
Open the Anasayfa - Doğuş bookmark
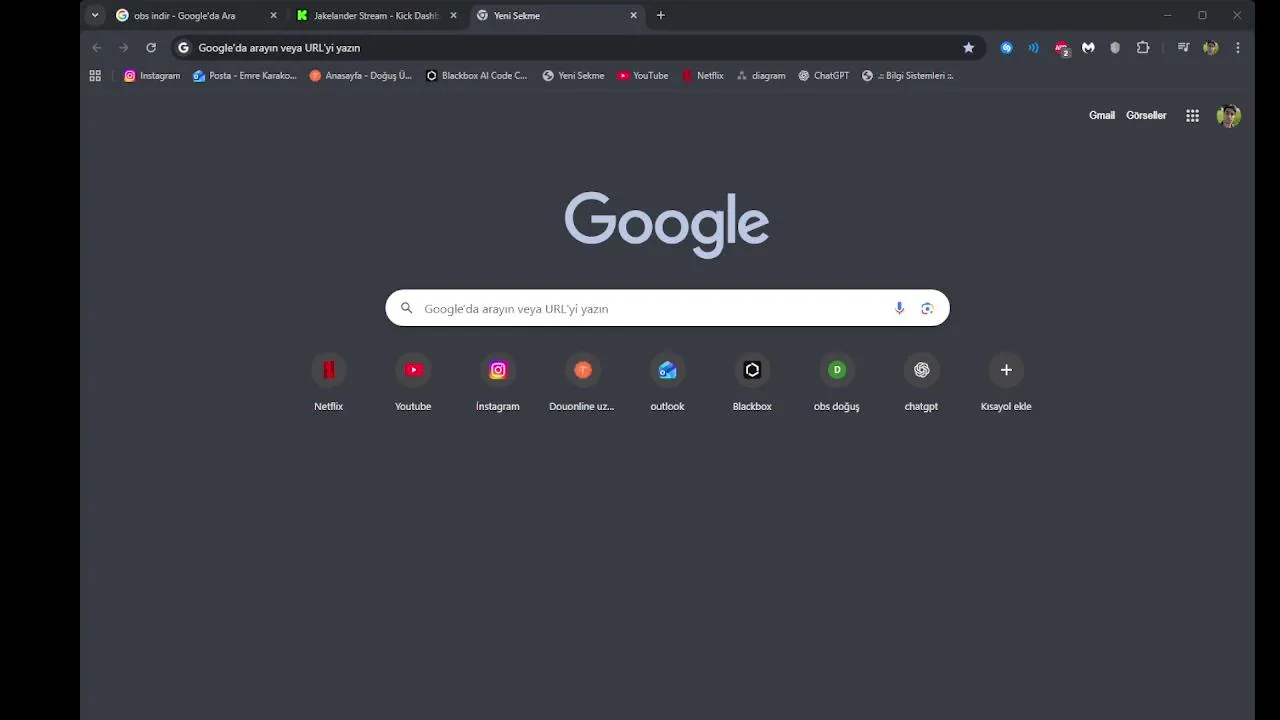361,75
